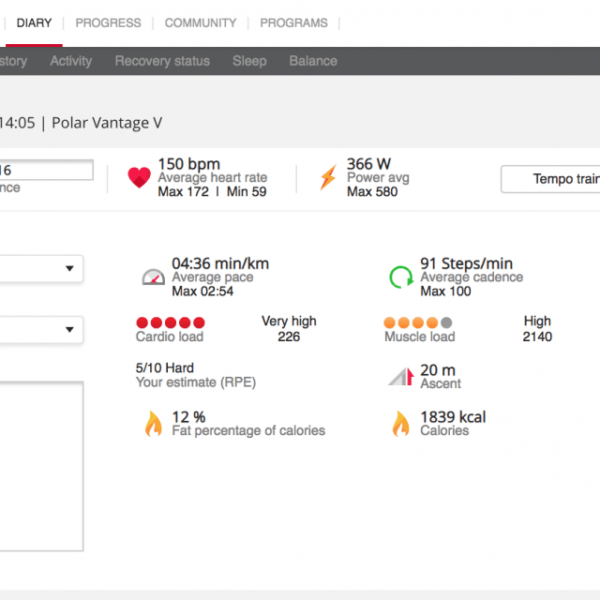
Task: Open the DIARY tab
Action: tap(34, 23)
